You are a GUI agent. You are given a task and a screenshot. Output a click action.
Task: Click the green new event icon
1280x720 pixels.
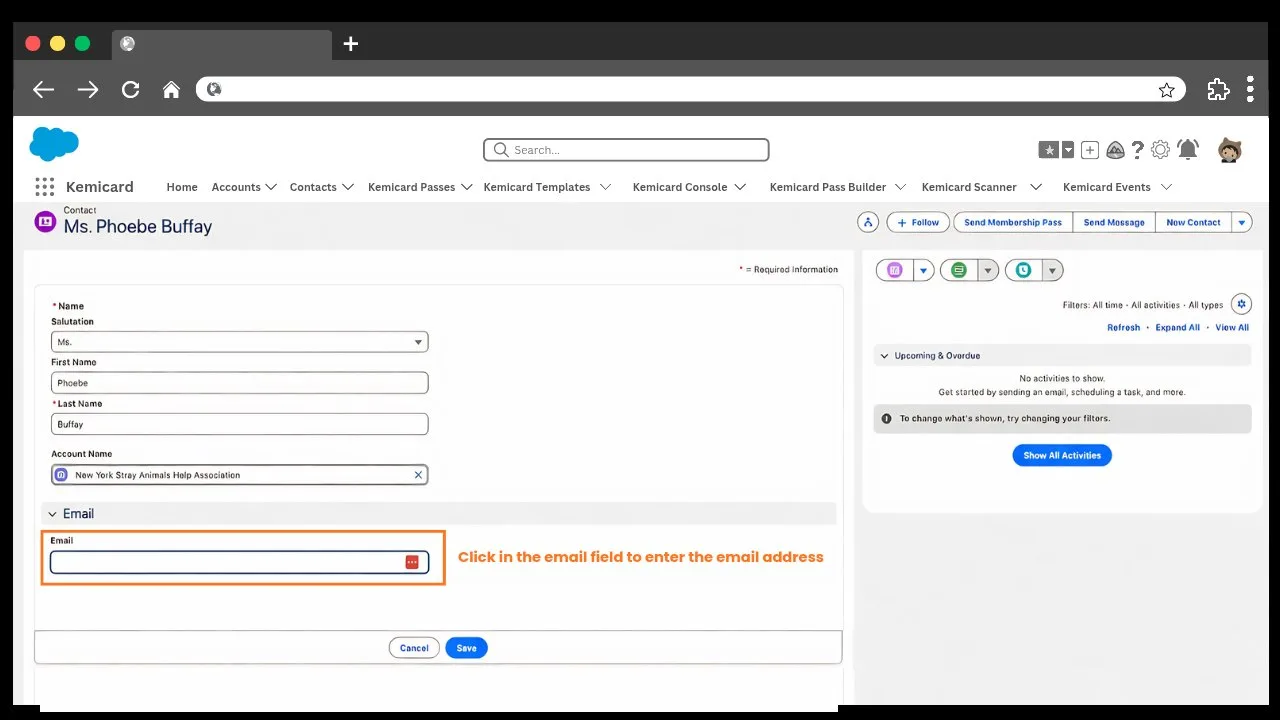pyautogui.click(x=959, y=270)
